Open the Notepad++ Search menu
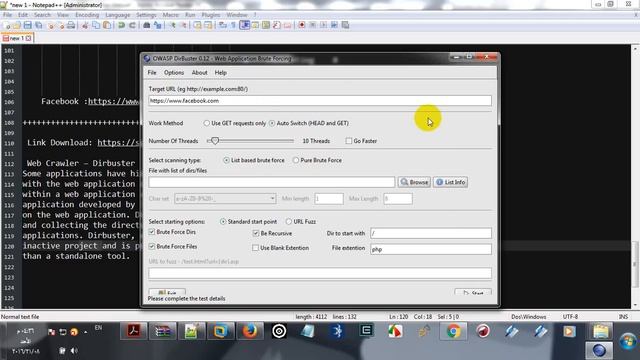 (42, 15)
